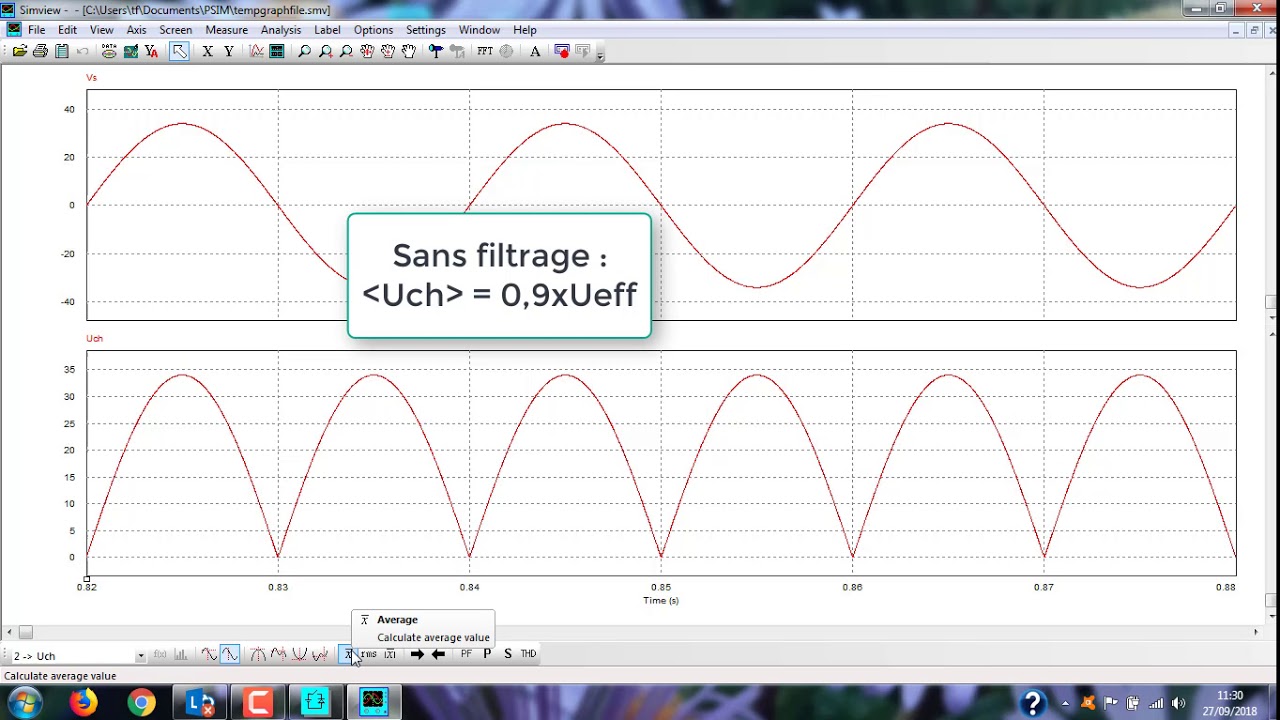Show hidden system tray icons
1280x720 pixels.
pyautogui.click(x=1064, y=703)
